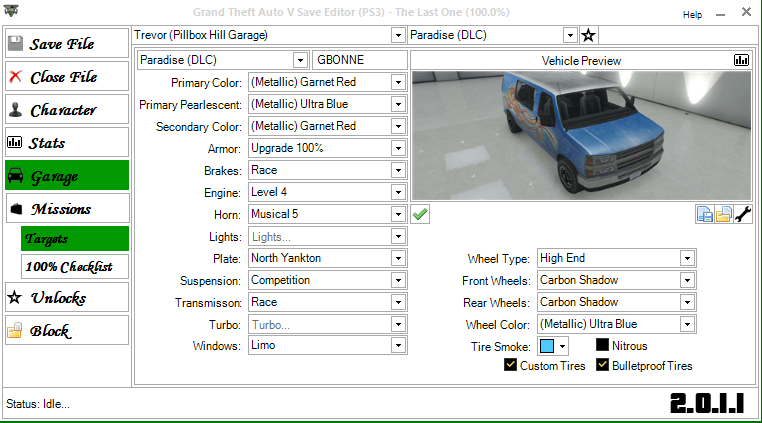Open the Plate North Yankton dropdown
The width and height of the screenshot is (762, 423).
pyautogui.click(x=398, y=258)
